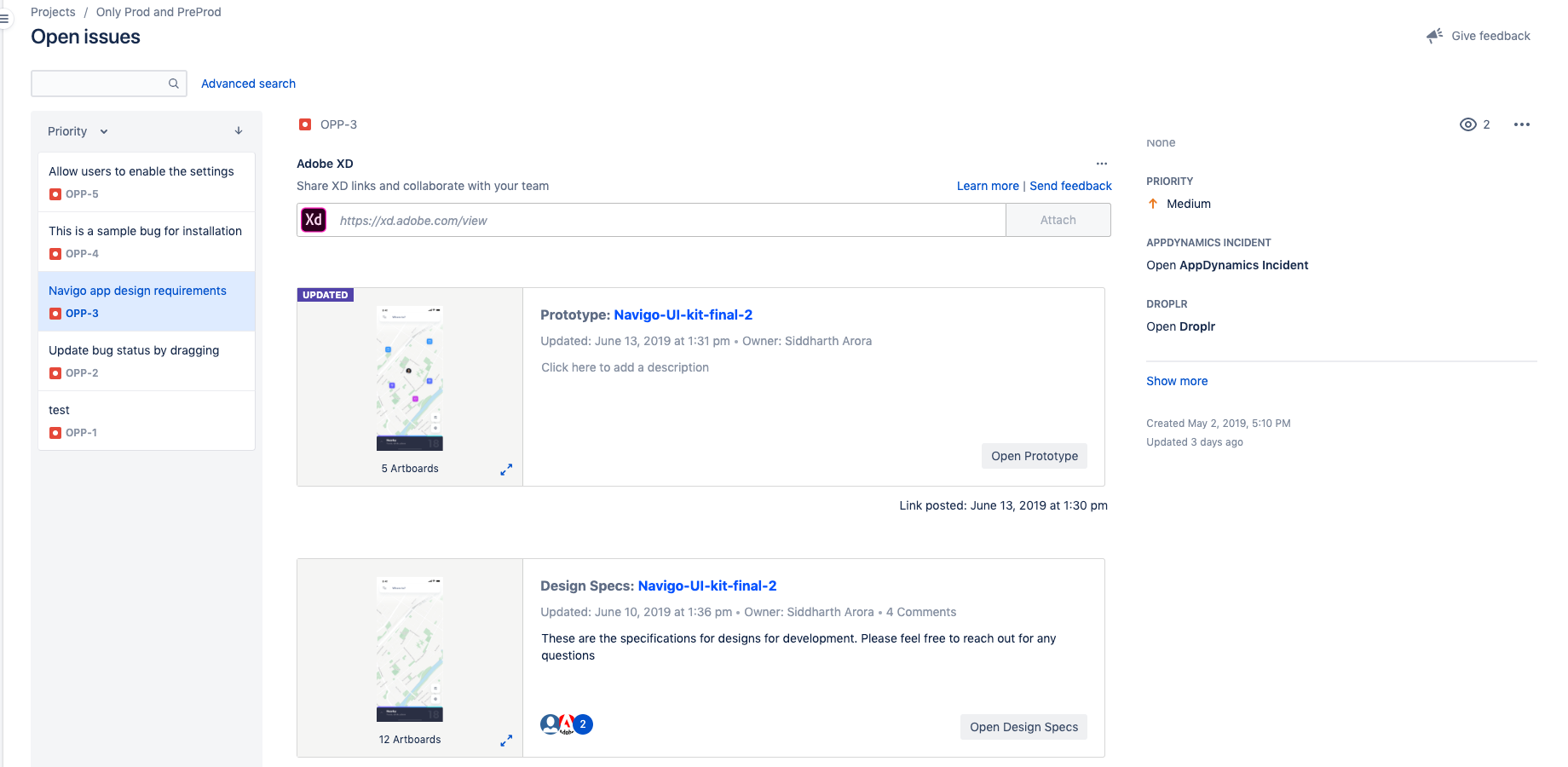The width and height of the screenshot is (1568, 767).
Task: Click Send feedback link
Action: 1070,186
